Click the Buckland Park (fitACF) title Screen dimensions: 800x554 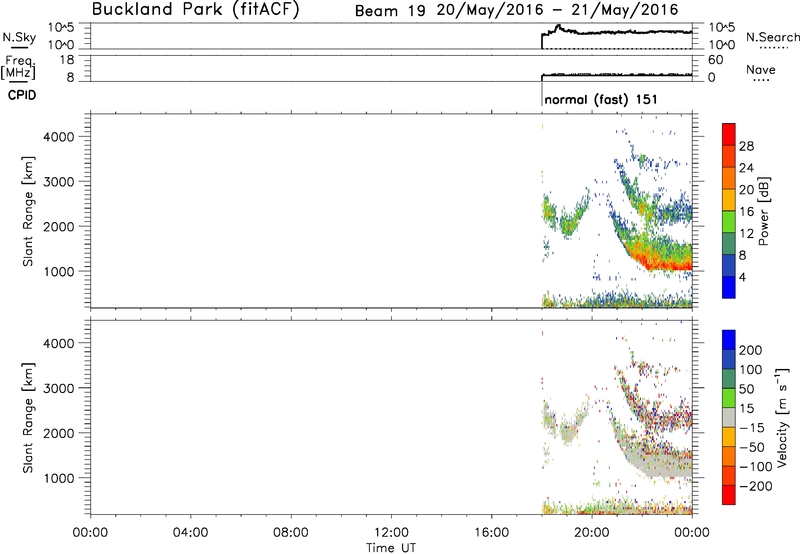pyautogui.click(x=195, y=9)
